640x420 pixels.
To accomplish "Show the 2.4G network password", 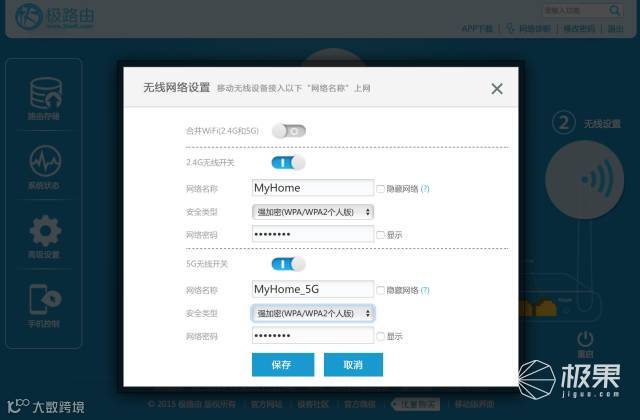I will coord(380,235).
